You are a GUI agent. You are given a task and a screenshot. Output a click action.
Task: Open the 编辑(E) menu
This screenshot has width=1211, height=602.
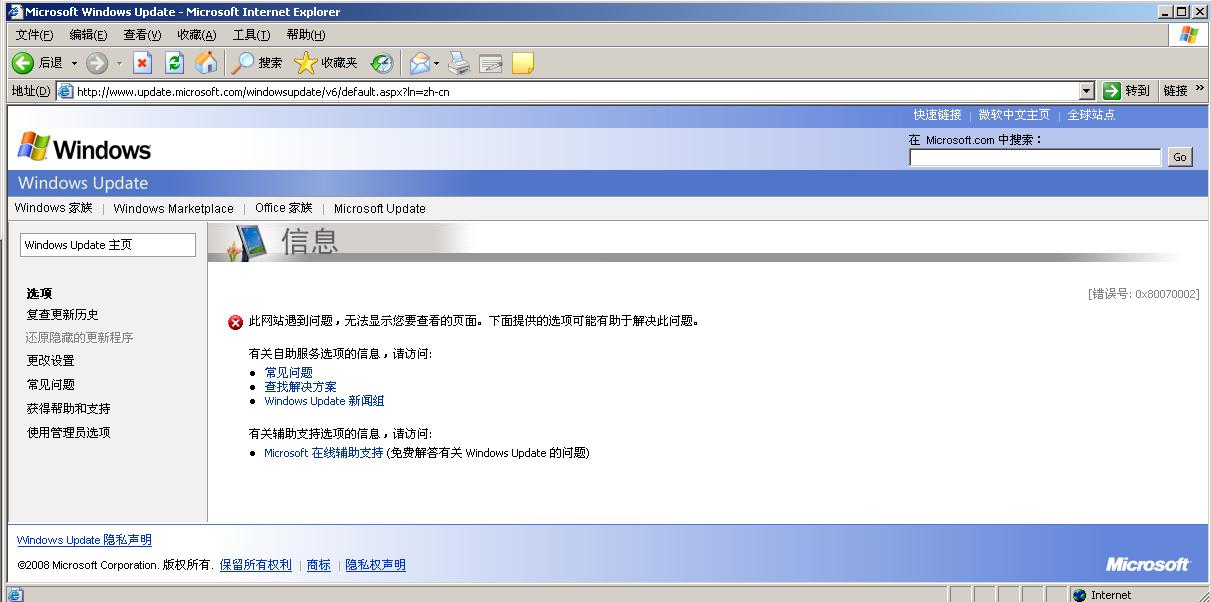click(x=88, y=35)
